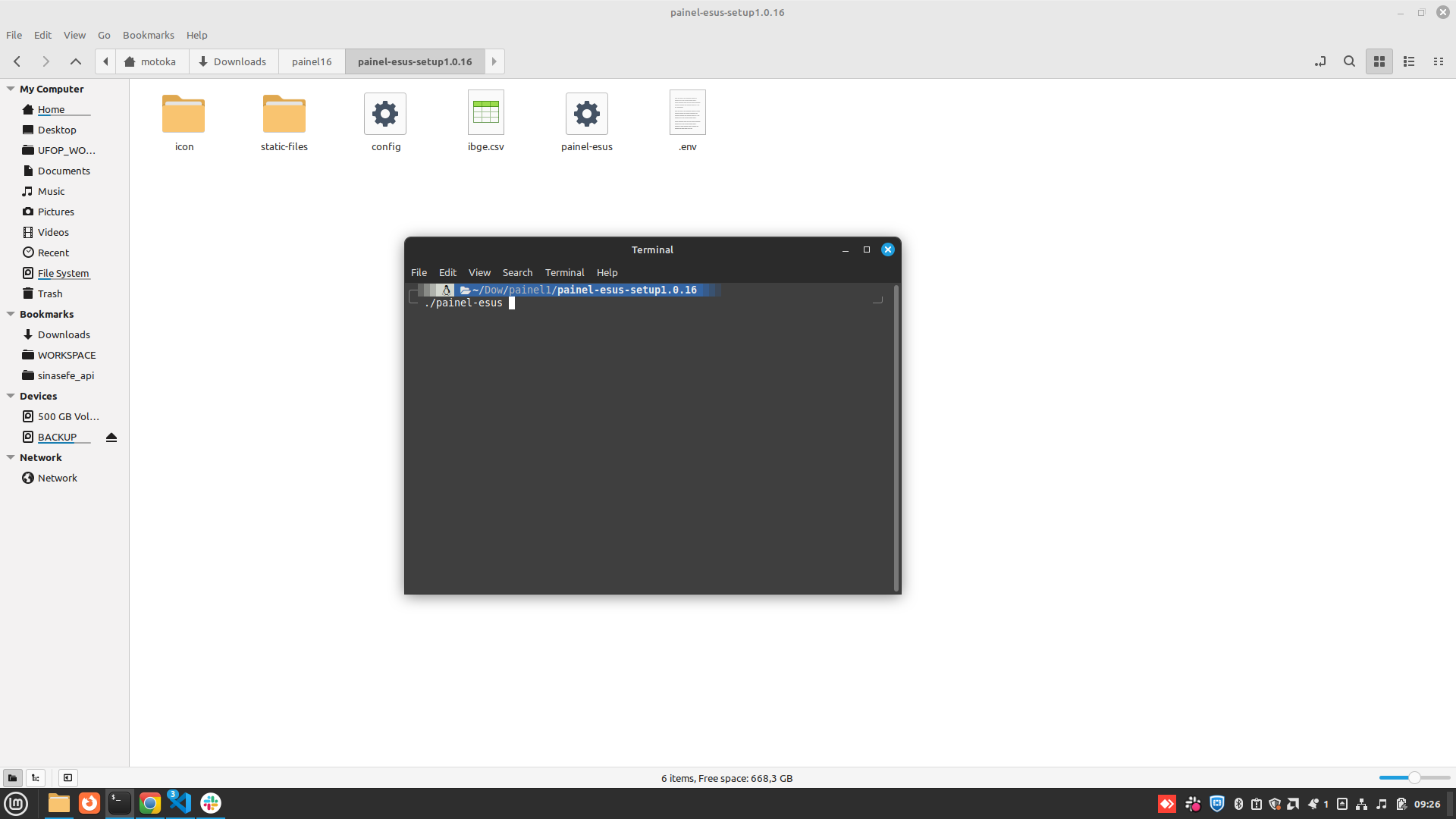1456x819 pixels.
Task: Open the Chrome browser from taskbar
Action: 149,803
